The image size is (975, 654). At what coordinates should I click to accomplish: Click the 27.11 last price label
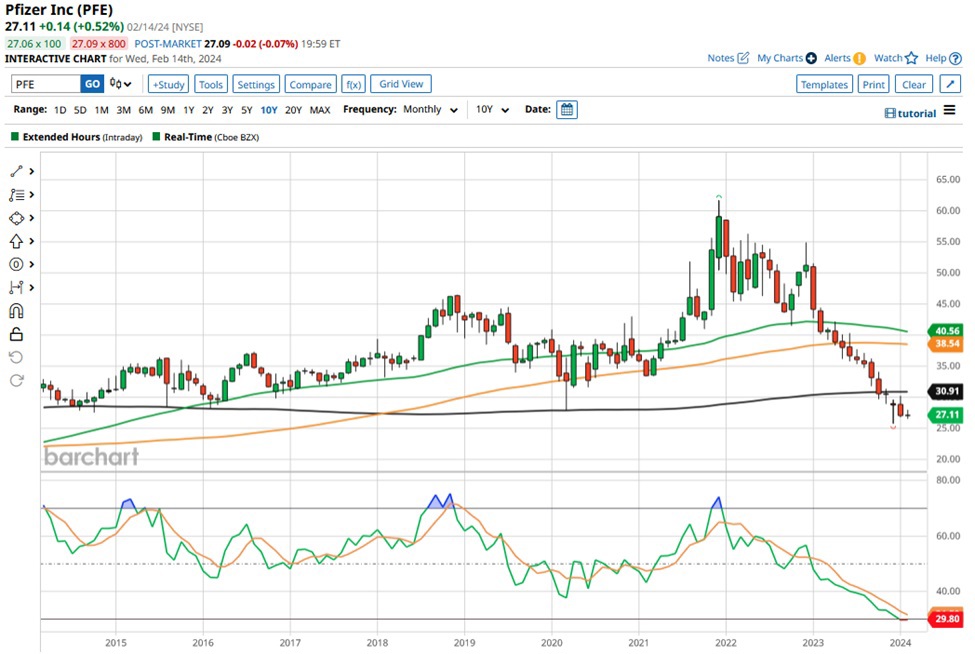tap(945, 415)
